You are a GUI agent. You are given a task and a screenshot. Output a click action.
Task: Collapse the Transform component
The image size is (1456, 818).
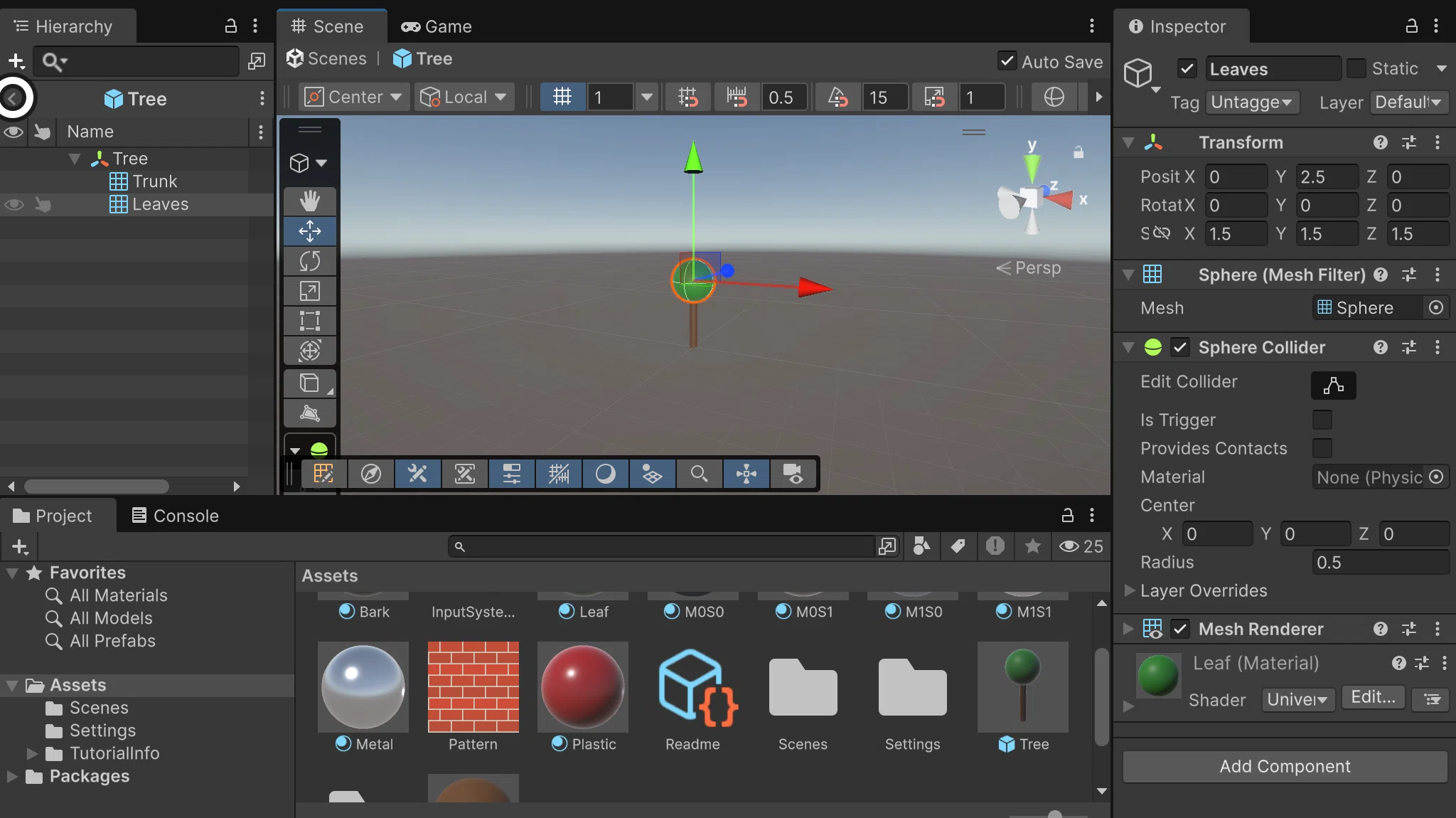point(1128,142)
